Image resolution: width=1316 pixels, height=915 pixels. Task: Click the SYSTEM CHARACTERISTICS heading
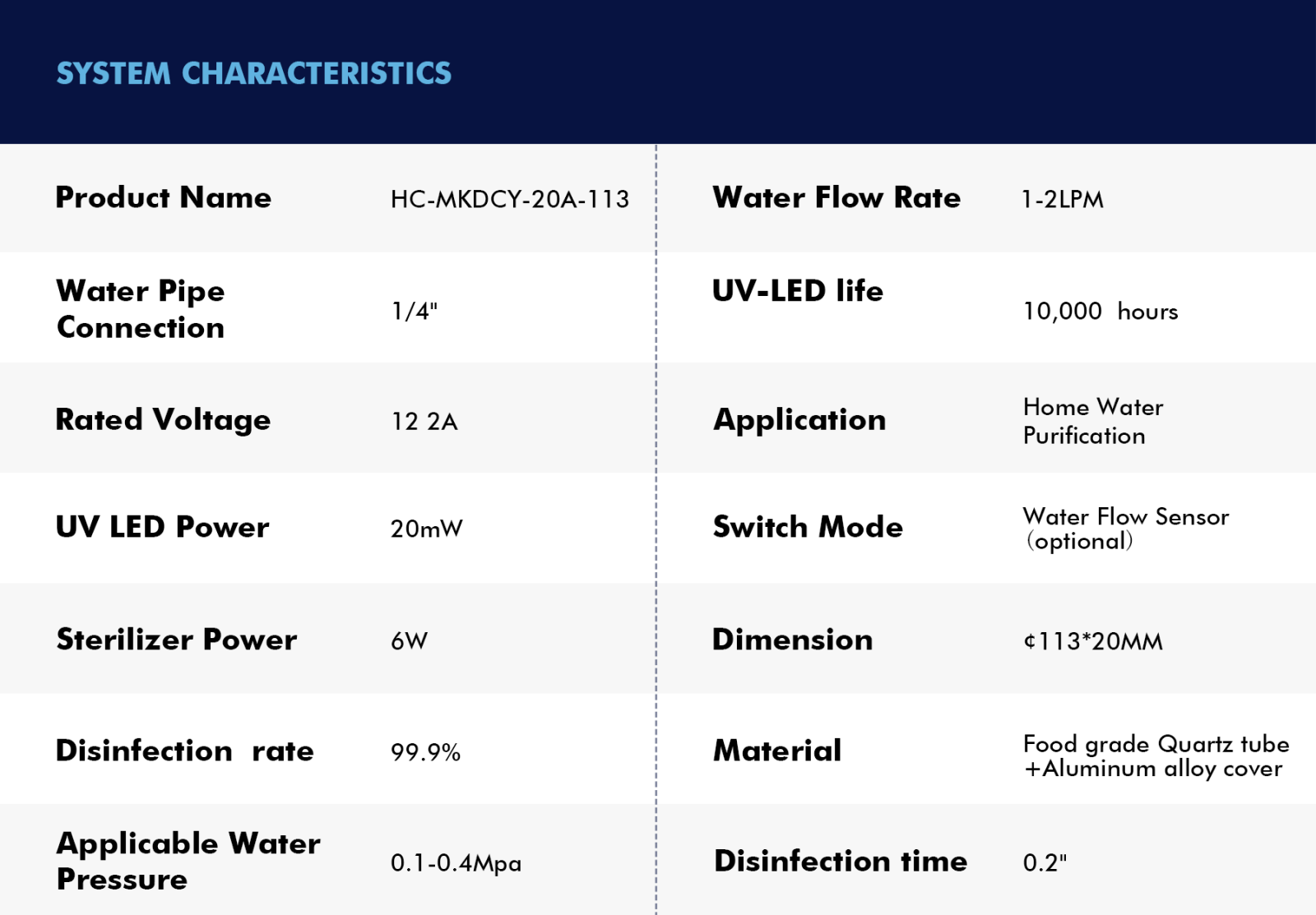click(253, 73)
